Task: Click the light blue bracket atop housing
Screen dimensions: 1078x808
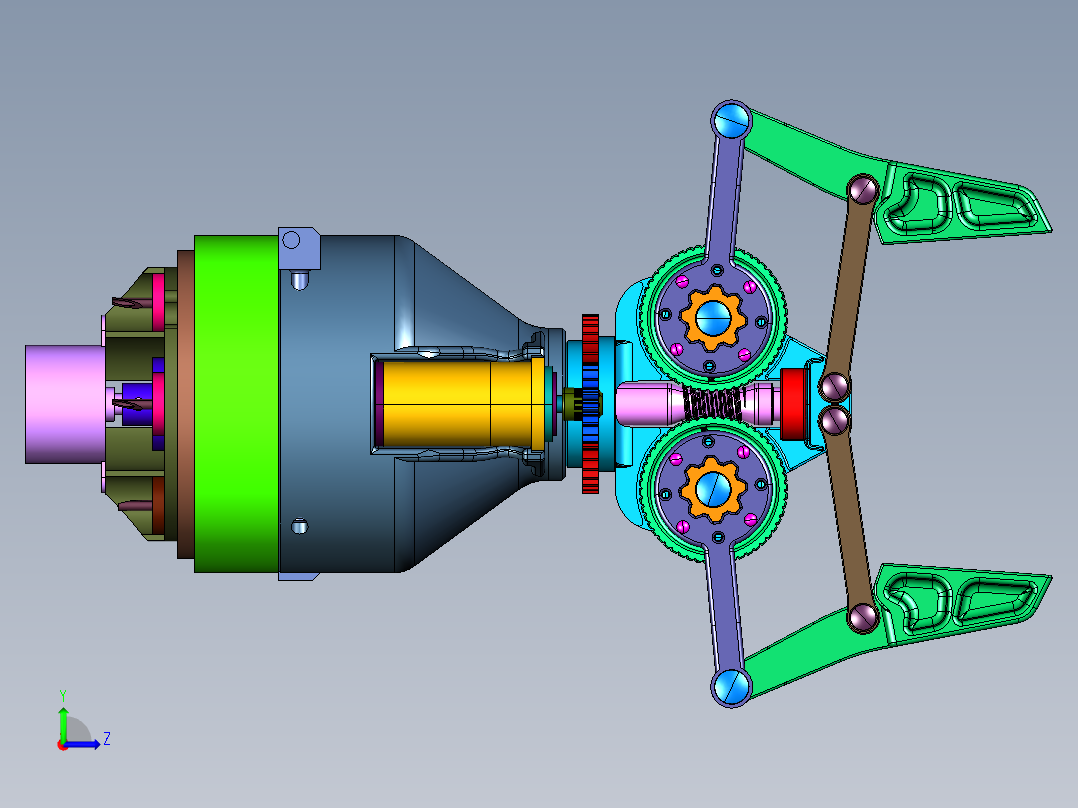Action: pyautogui.click(x=299, y=248)
